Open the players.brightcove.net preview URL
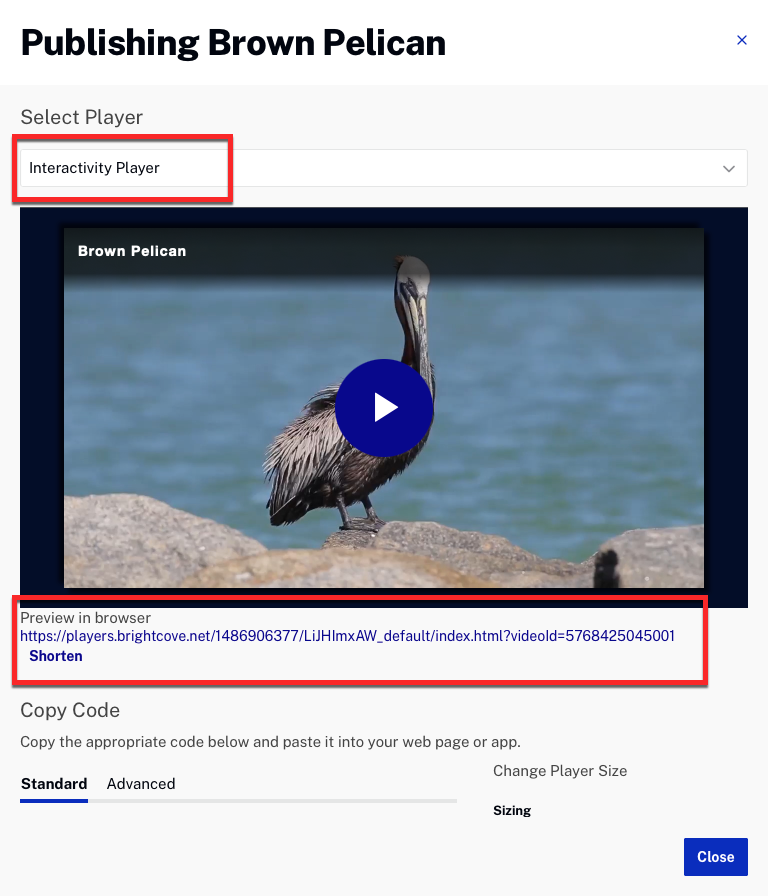The width and height of the screenshot is (768, 896). [x=347, y=636]
